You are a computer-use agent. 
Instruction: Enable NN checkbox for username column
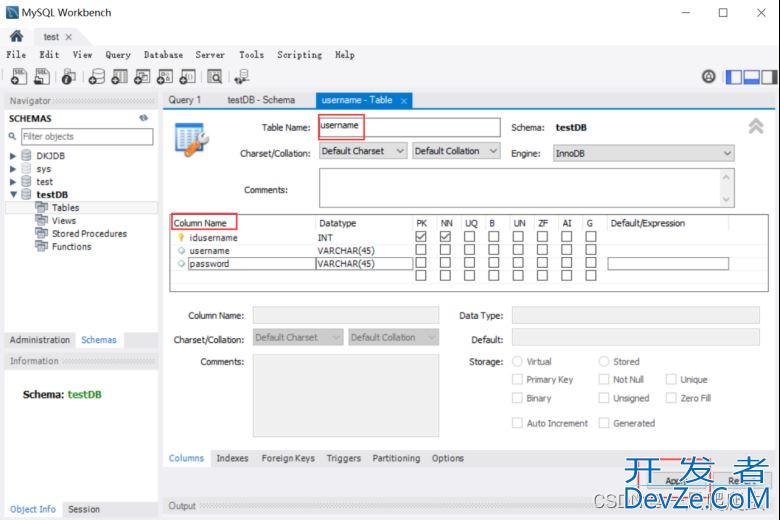pyautogui.click(x=445, y=250)
